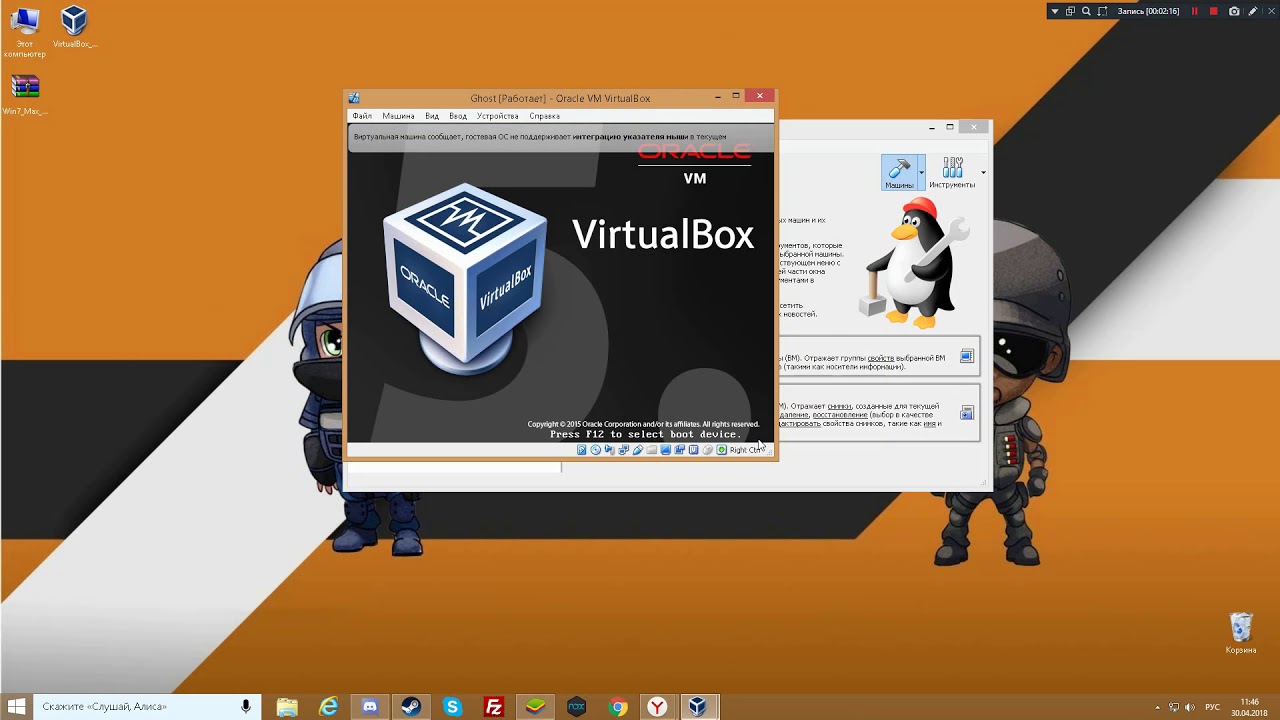This screenshot has height=720, width=1280.
Task: Pause the screen recording
Action: point(1195,11)
